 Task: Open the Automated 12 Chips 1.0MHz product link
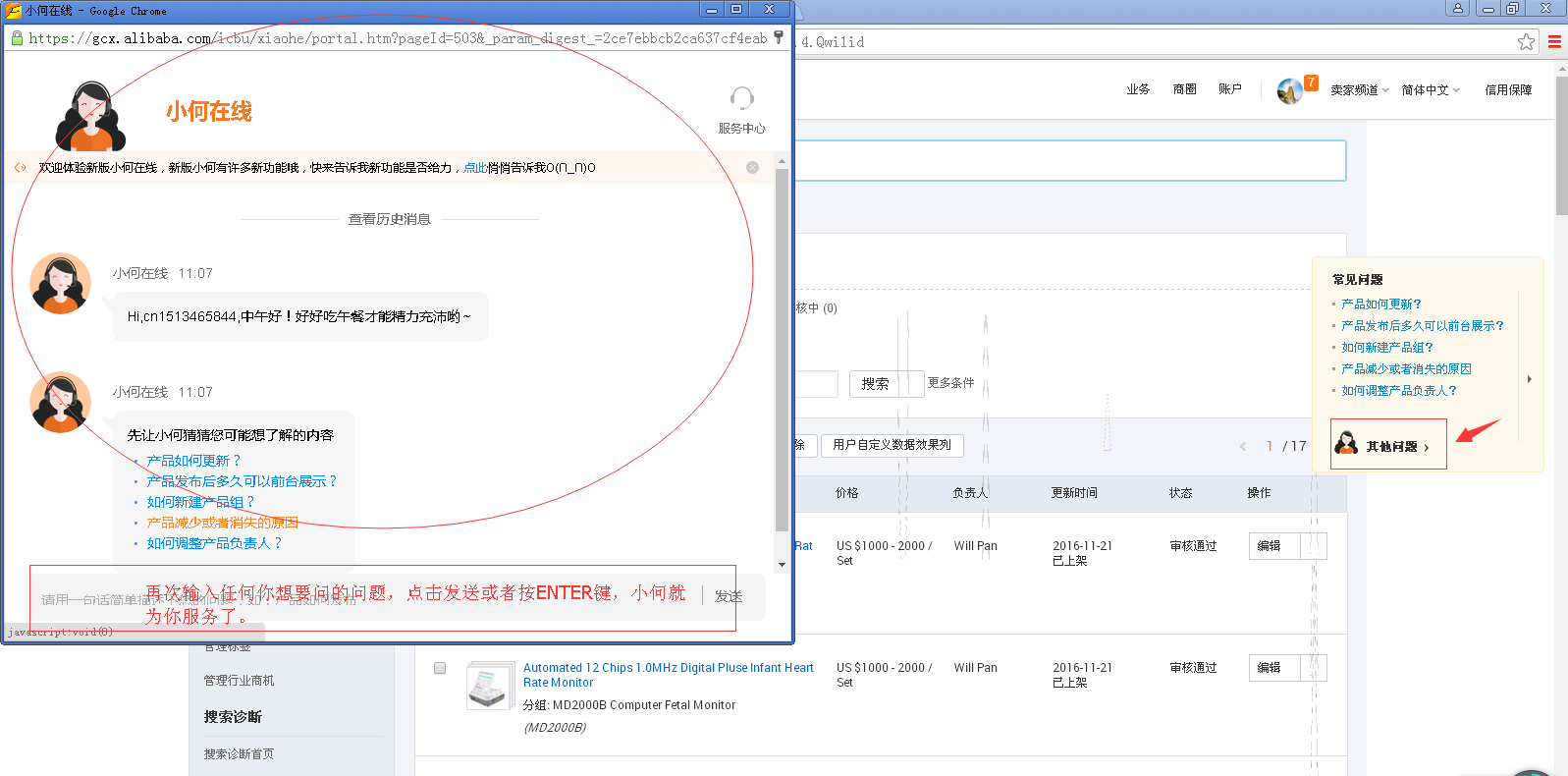[668, 675]
